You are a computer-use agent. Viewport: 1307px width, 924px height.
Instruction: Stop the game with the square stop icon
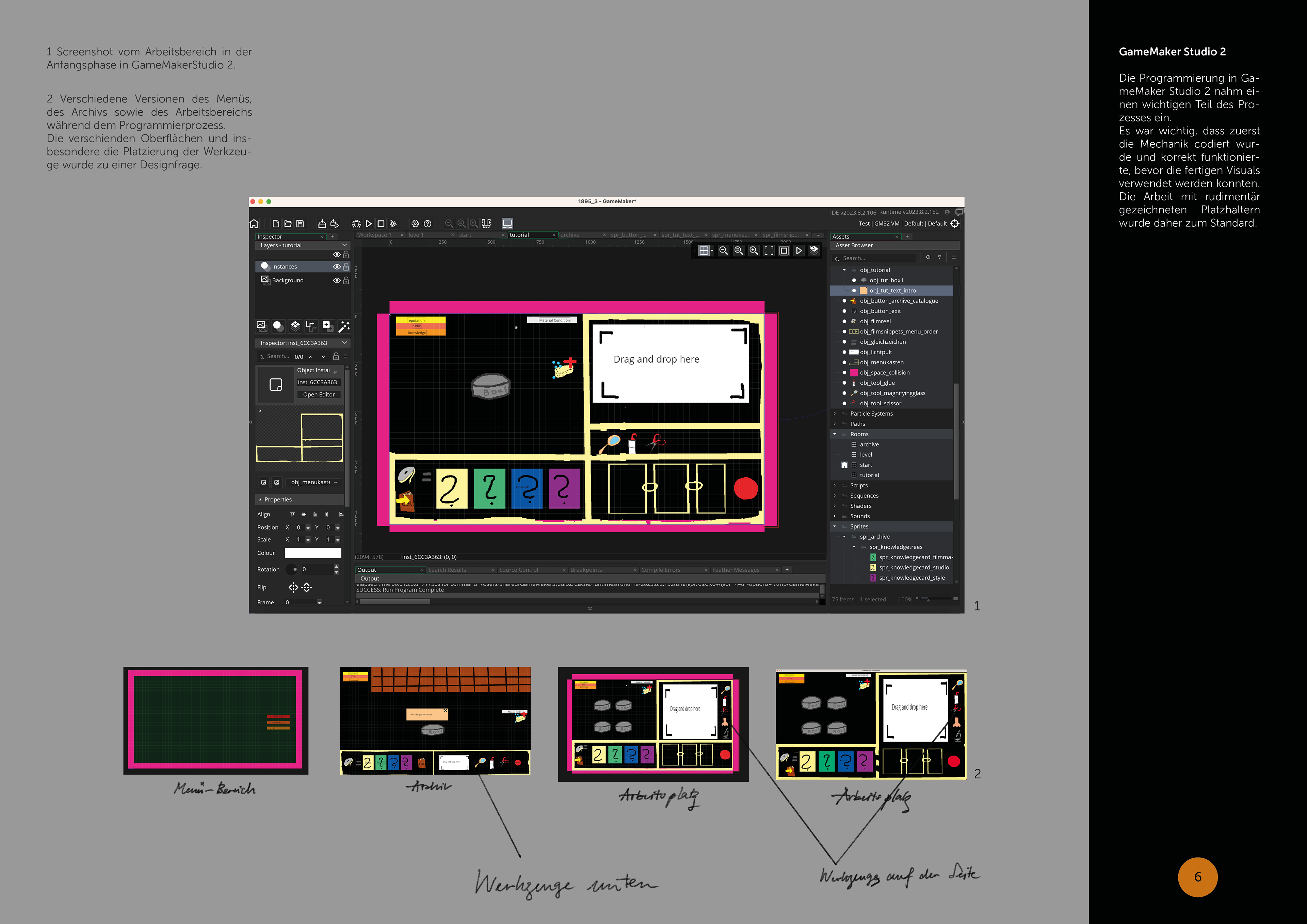pyautogui.click(x=381, y=224)
